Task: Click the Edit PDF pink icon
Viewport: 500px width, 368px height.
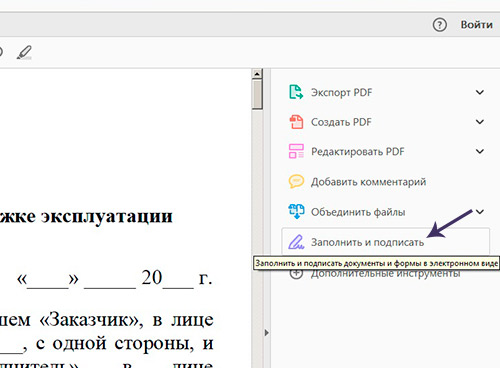Action: click(296, 151)
